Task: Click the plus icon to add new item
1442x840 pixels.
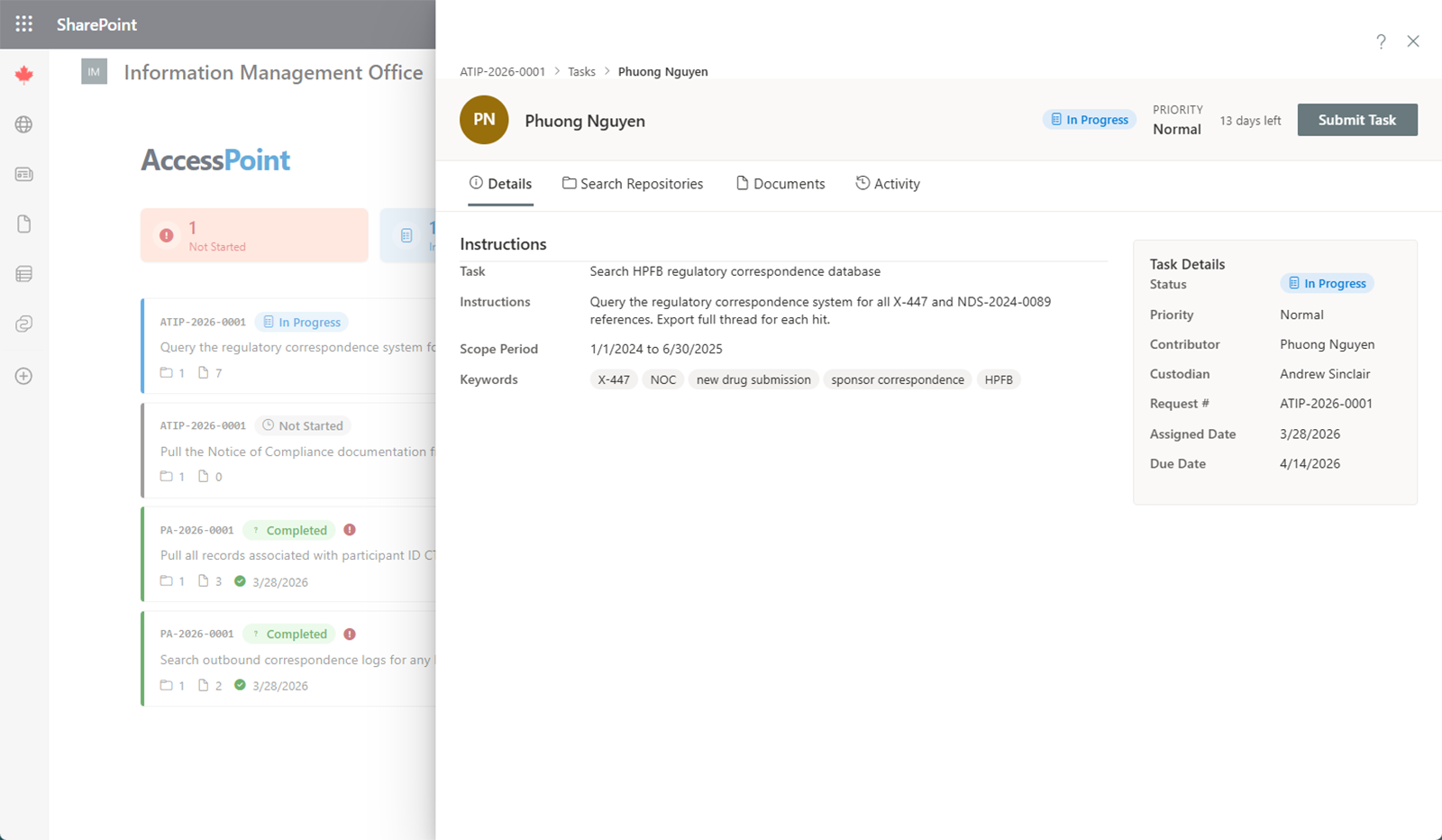Action: 23,376
